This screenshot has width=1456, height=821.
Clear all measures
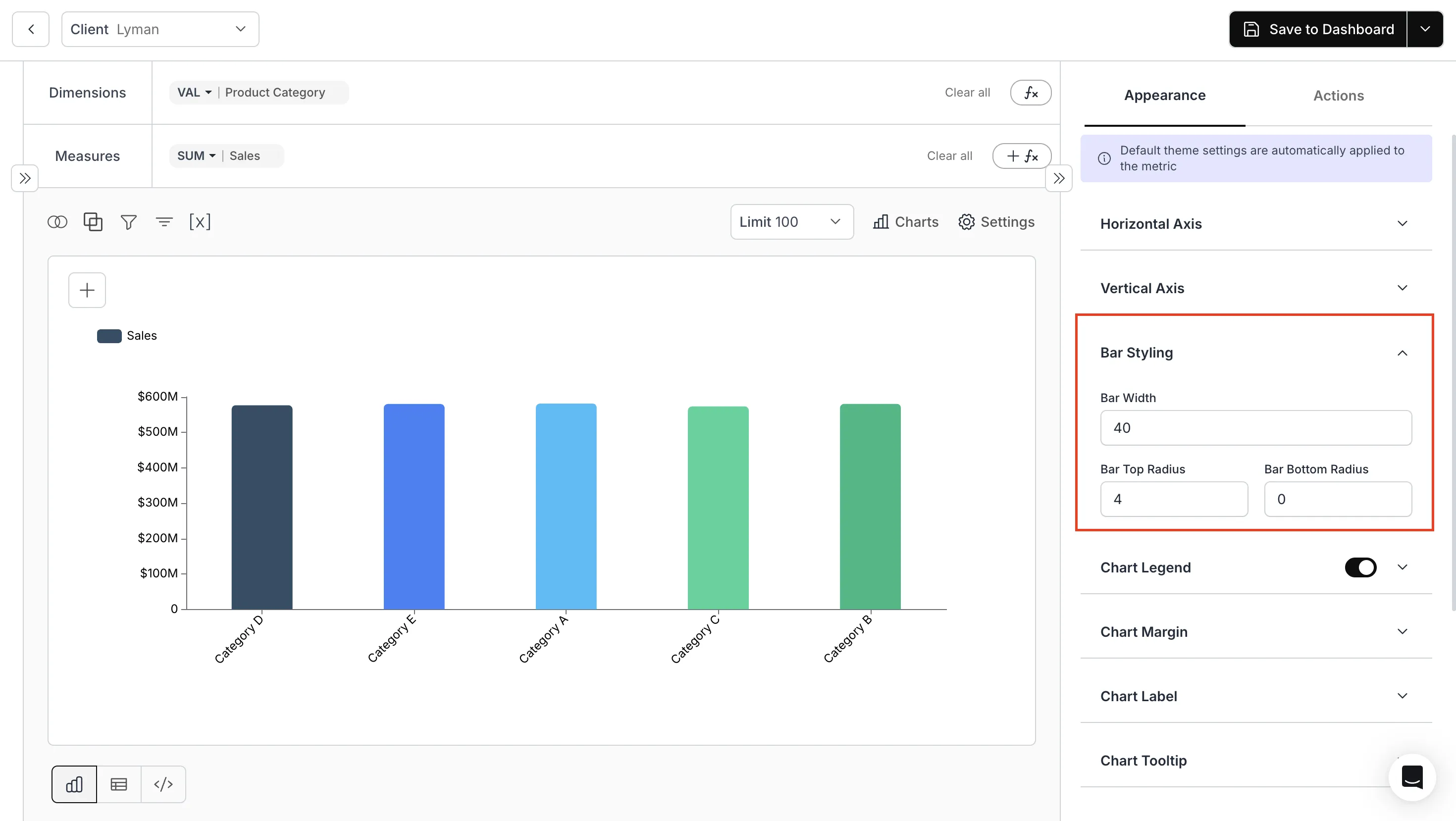pos(949,156)
